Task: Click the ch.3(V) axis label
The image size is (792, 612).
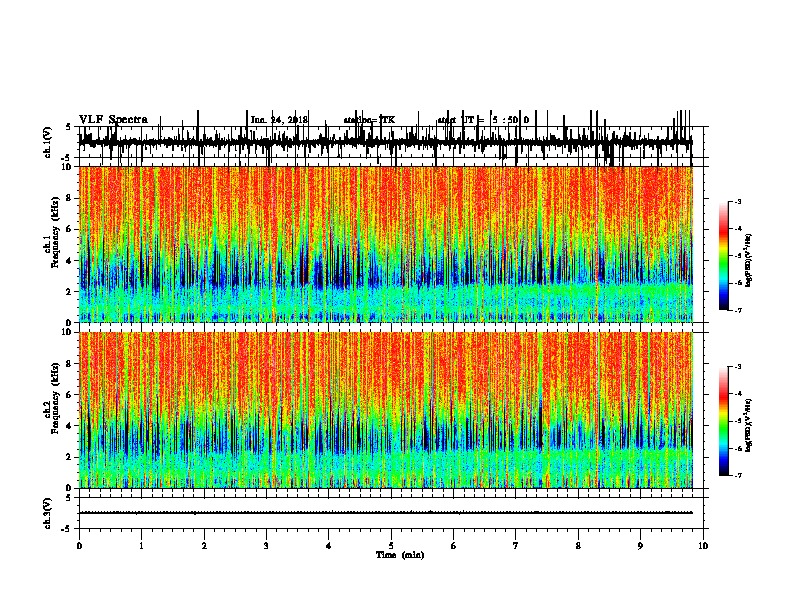Action: [48, 513]
